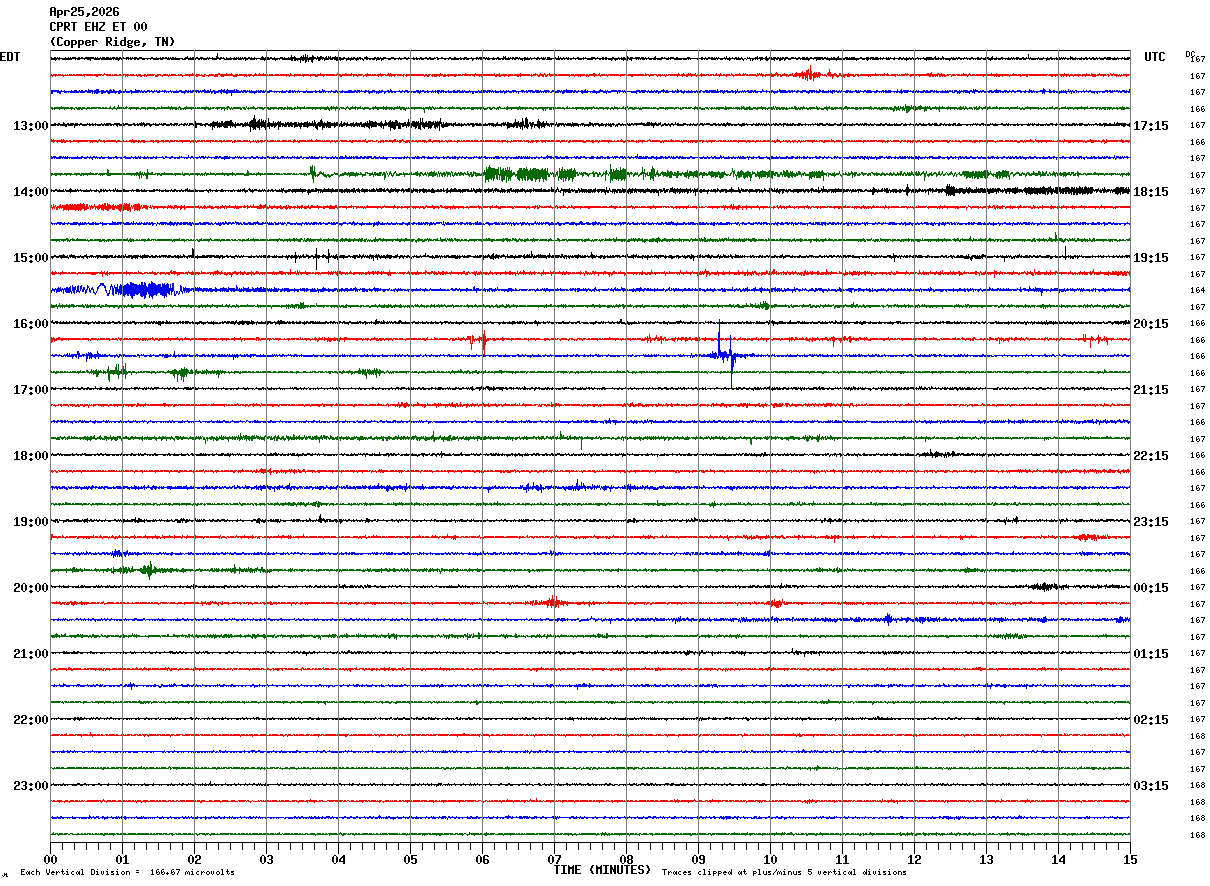
Task: Click the 00:15 UTC time label
Action: coord(1152,588)
